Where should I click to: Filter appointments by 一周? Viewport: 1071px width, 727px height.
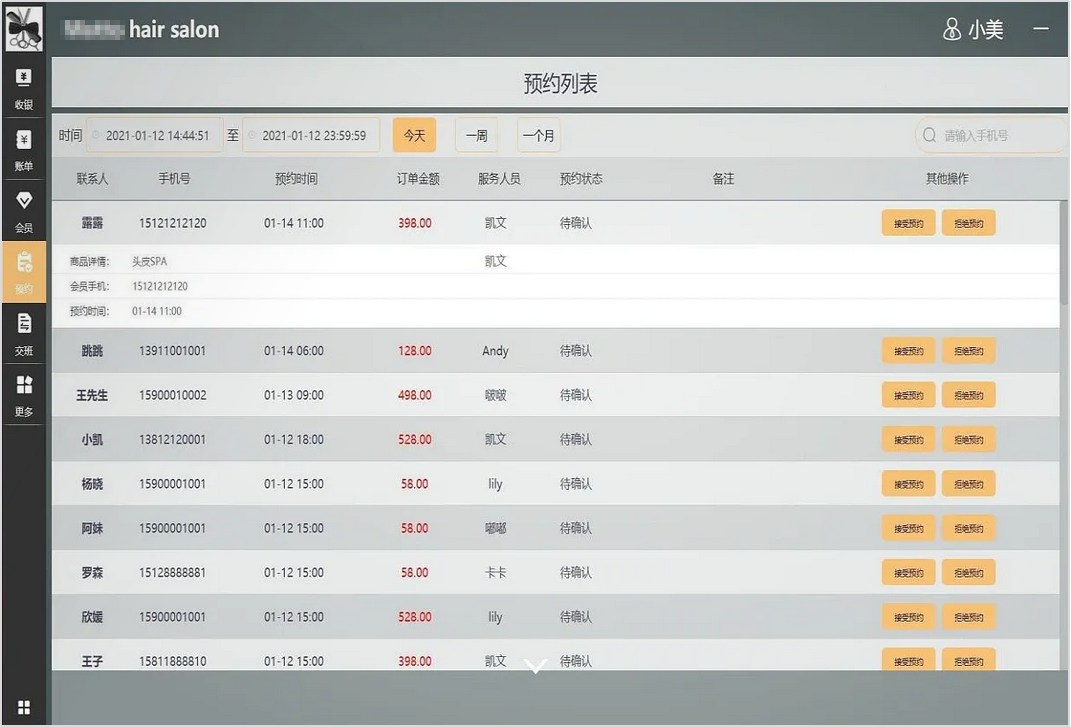[476, 136]
